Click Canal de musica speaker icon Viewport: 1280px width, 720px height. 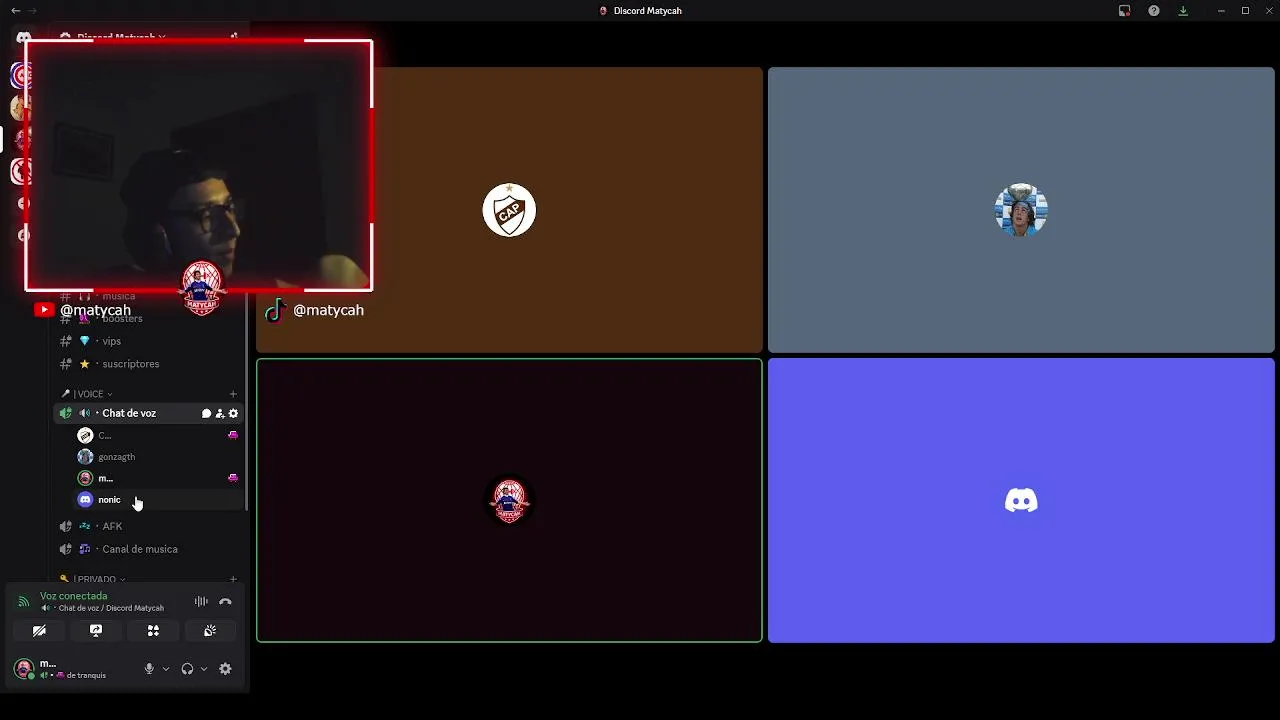coord(65,549)
